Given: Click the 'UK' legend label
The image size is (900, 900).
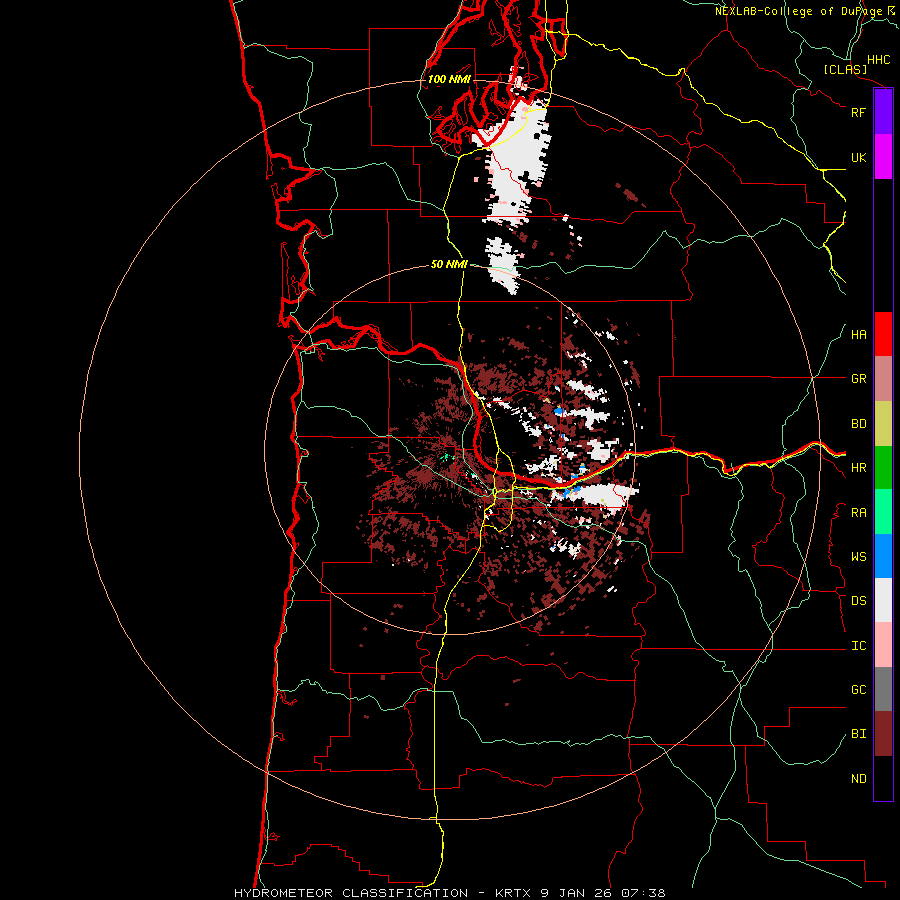Looking at the screenshot, I should pyautogui.click(x=858, y=157).
